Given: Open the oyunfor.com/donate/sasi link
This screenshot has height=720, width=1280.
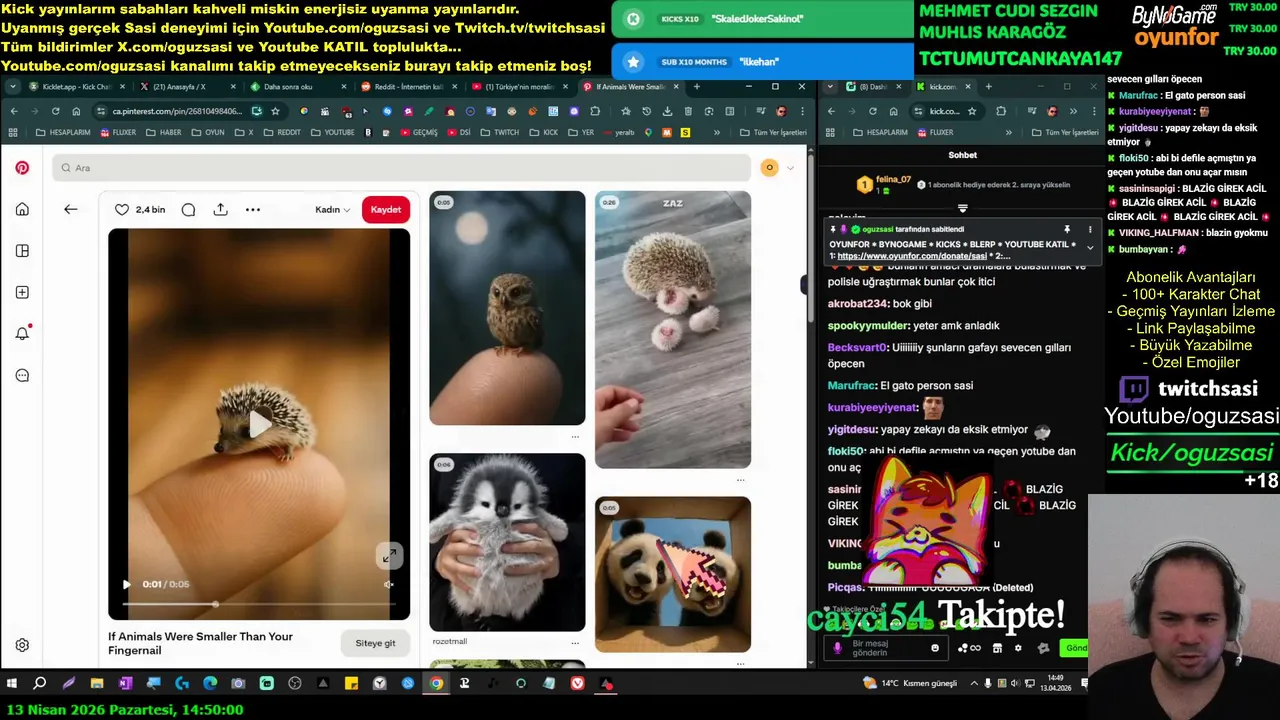Looking at the screenshot, I should coord(912,256).
